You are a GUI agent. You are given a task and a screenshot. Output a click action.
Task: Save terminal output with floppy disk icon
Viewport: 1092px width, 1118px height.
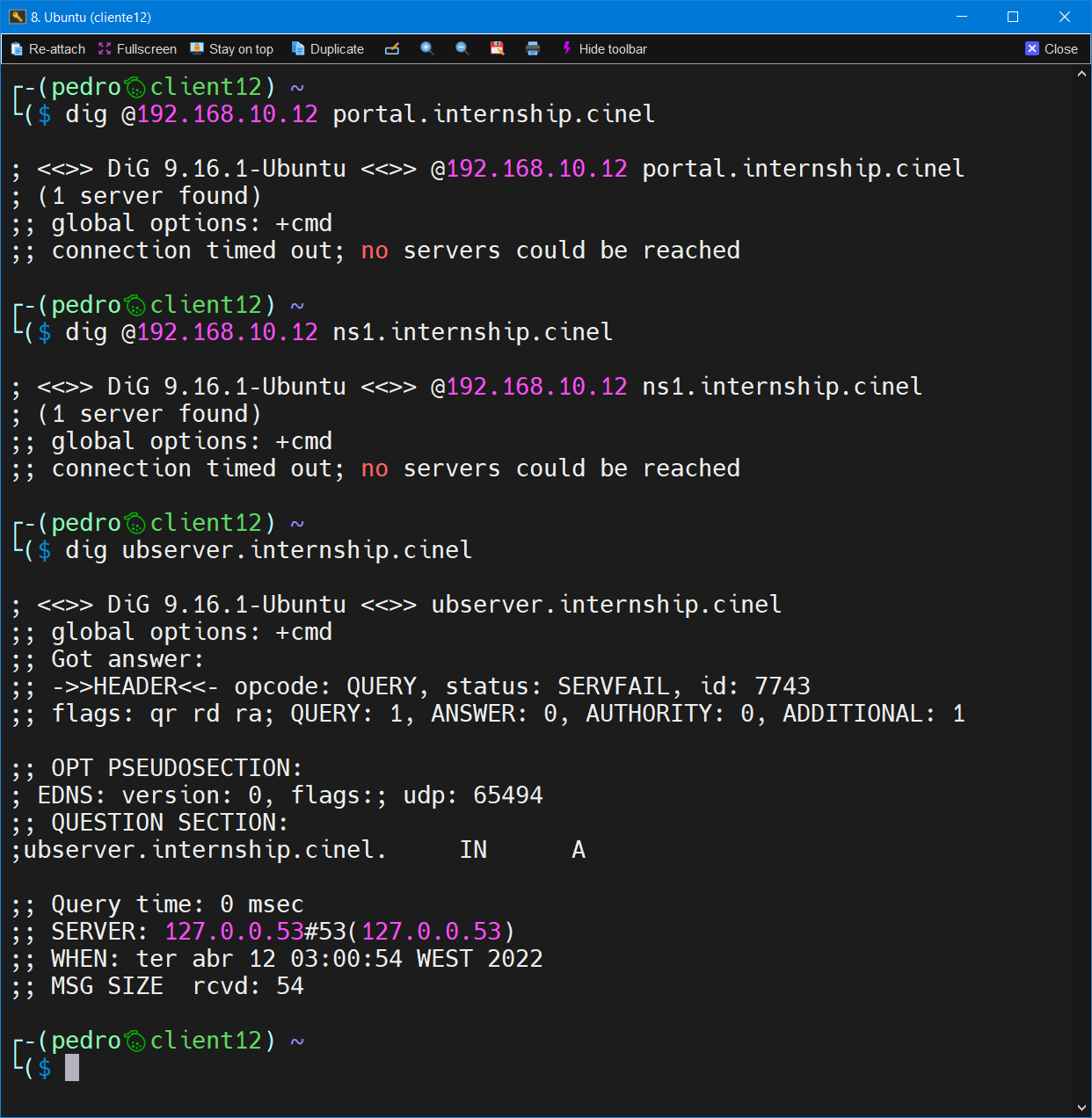(498, 49)
